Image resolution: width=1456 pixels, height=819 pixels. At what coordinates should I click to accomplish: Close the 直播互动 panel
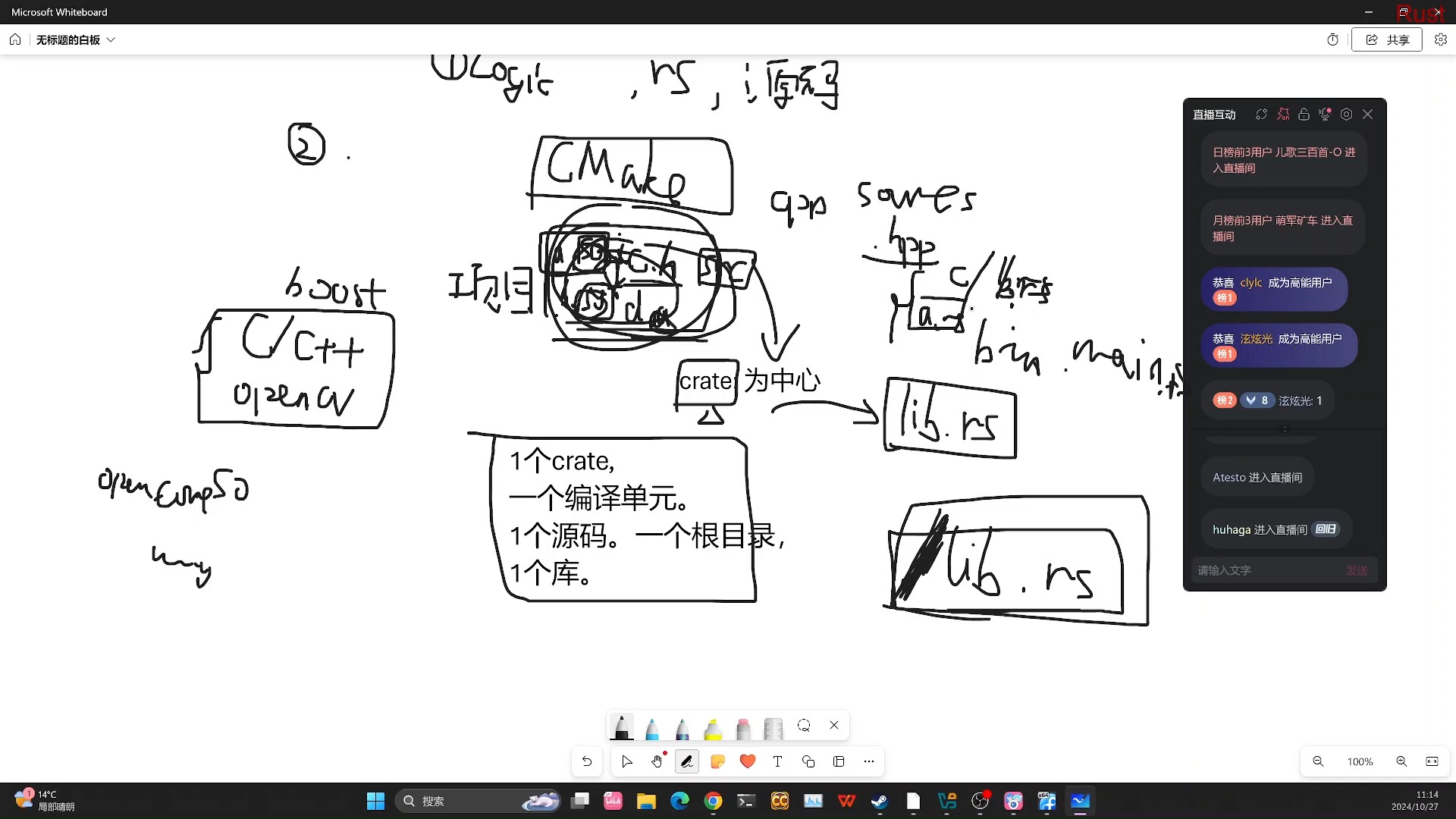click(1368, 115)
